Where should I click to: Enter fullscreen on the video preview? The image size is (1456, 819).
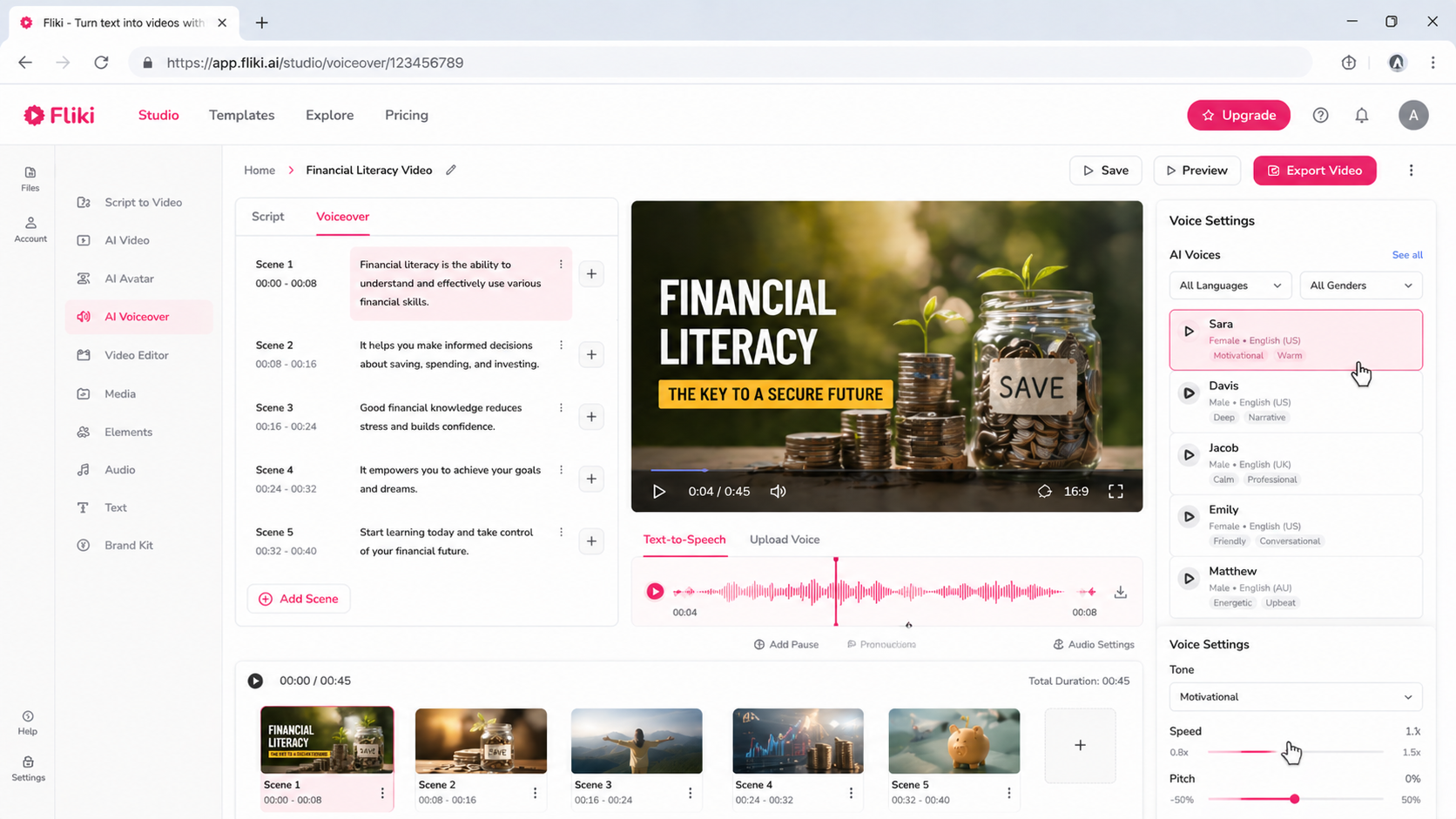pos(1116,491)
